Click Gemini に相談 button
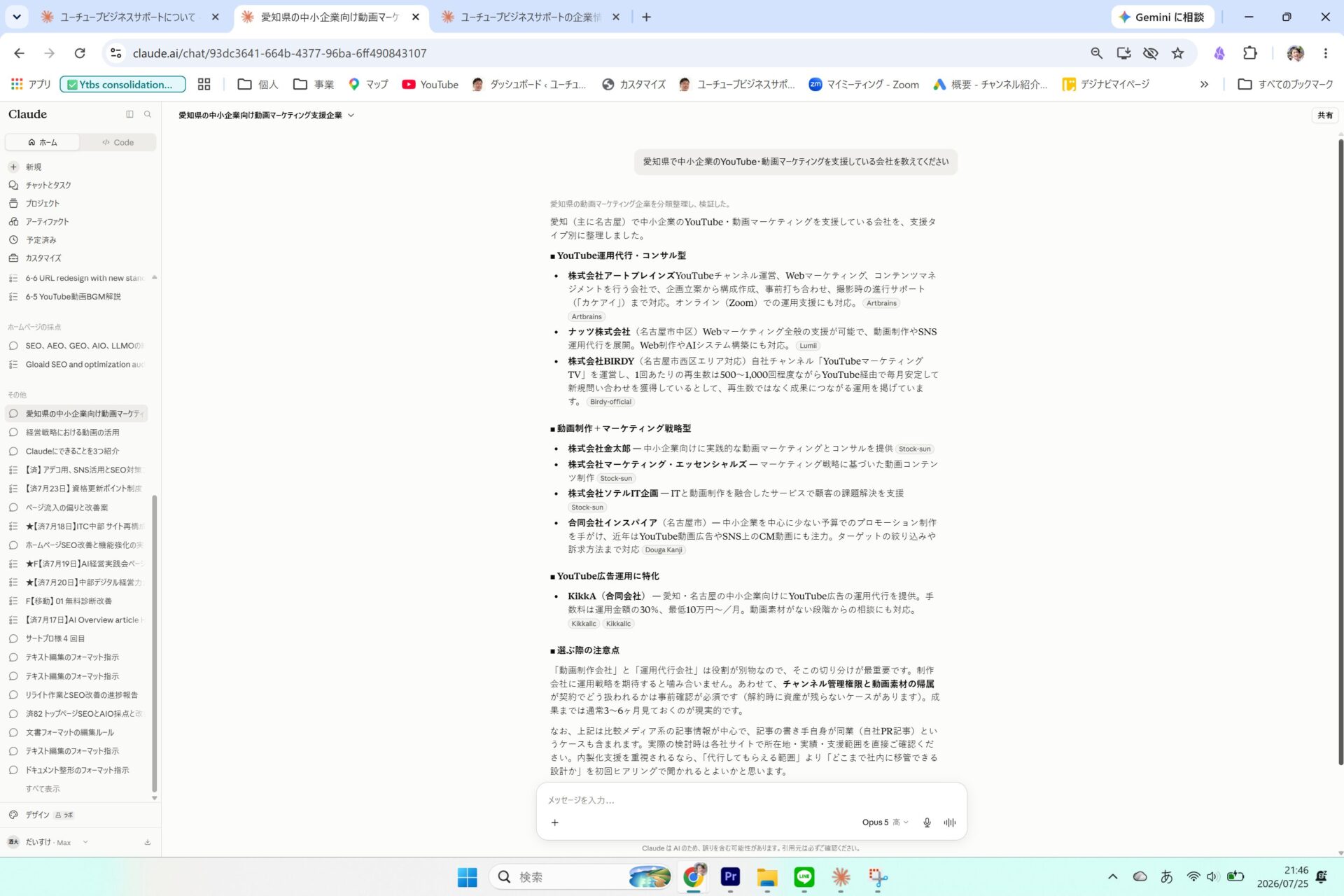Screen dimensions: 1344x896 coord(1162,17)
